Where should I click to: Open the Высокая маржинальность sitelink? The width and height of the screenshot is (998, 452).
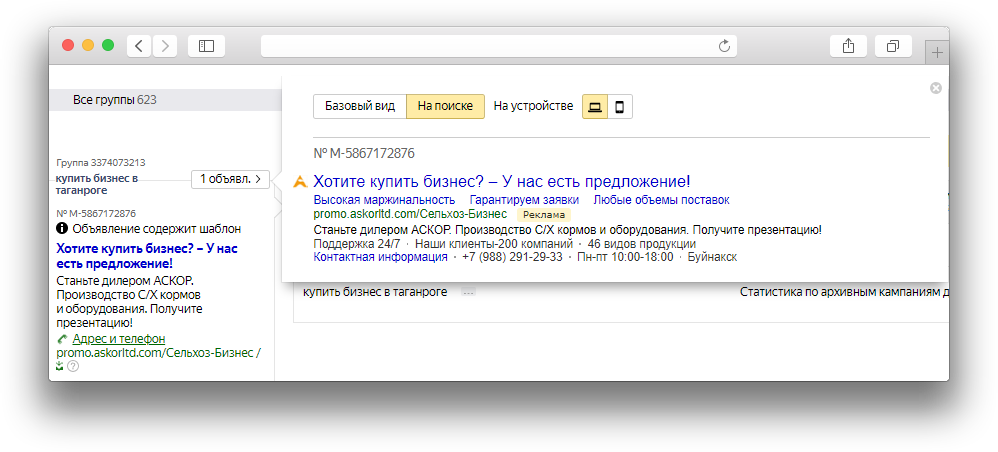tap(384, 200)
